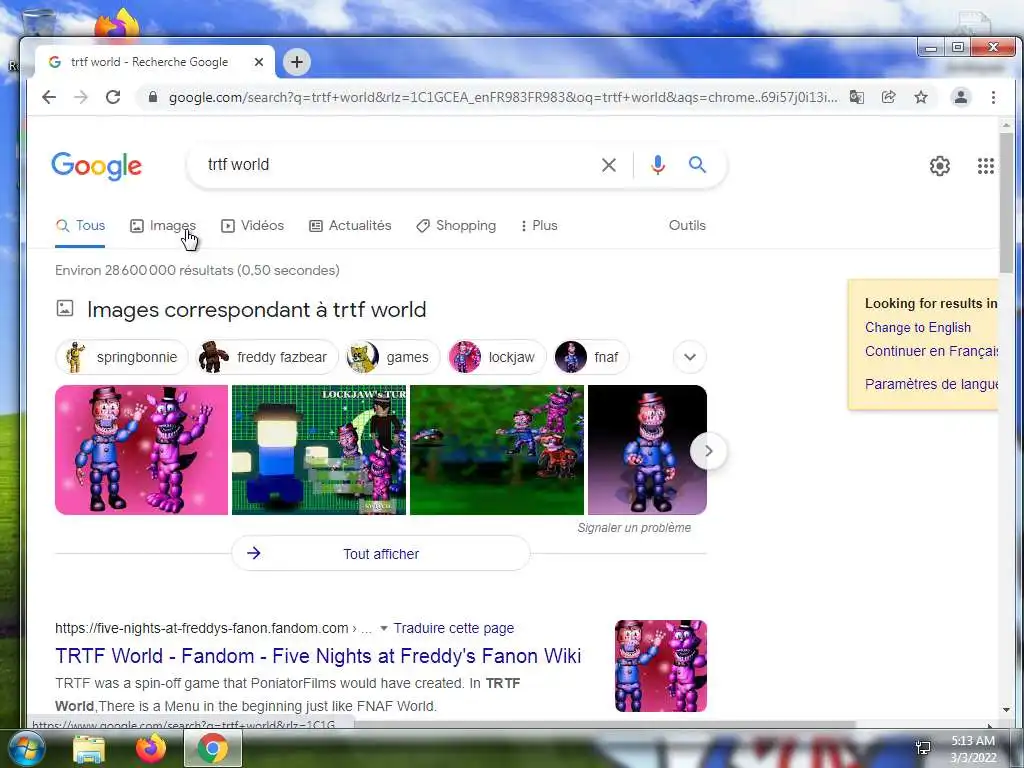This screenshot has height=768, width=1024.
Task: Expand the Plus more options menu
Action: point(539,225)
